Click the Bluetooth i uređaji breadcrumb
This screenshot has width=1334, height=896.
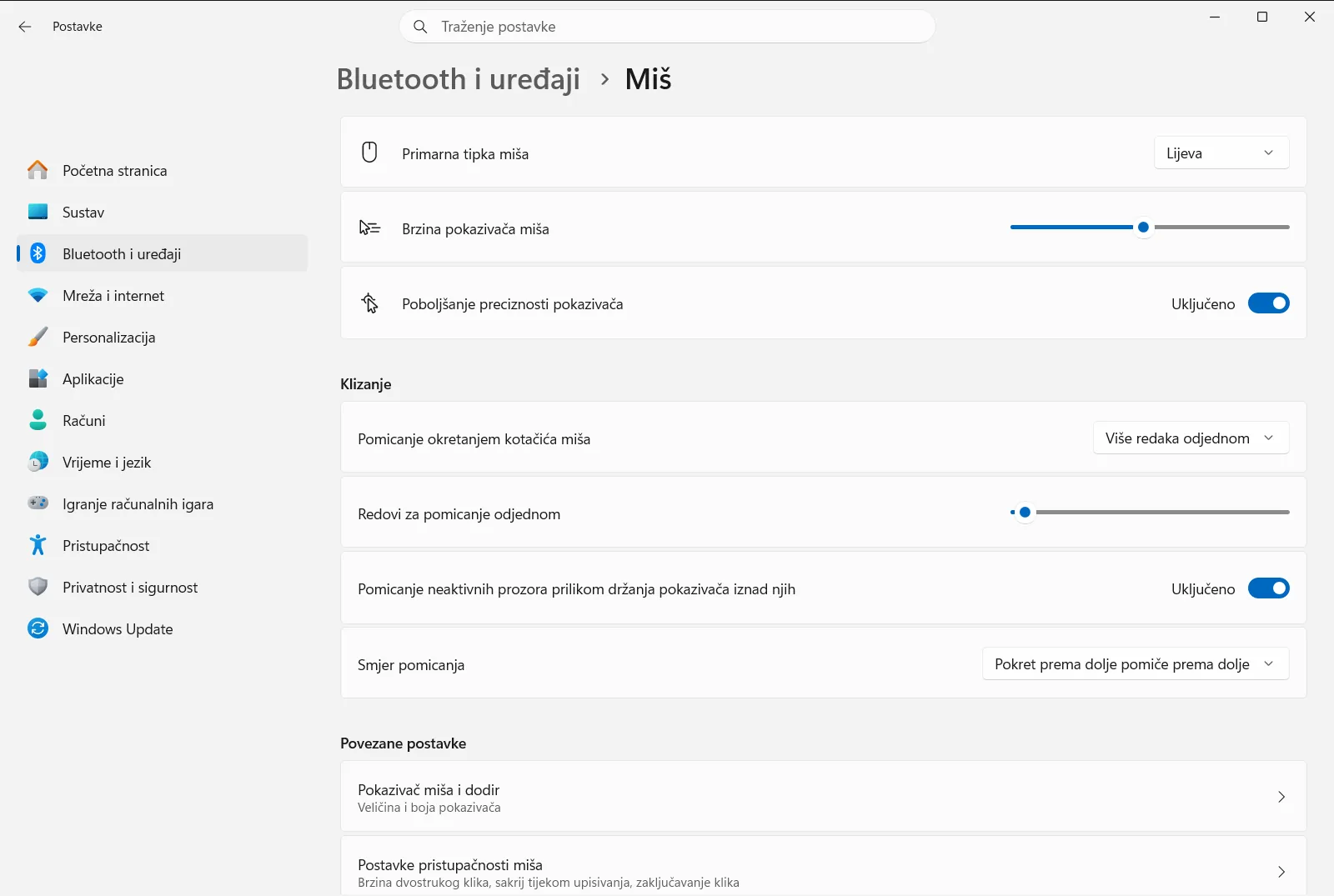[459, 79]
